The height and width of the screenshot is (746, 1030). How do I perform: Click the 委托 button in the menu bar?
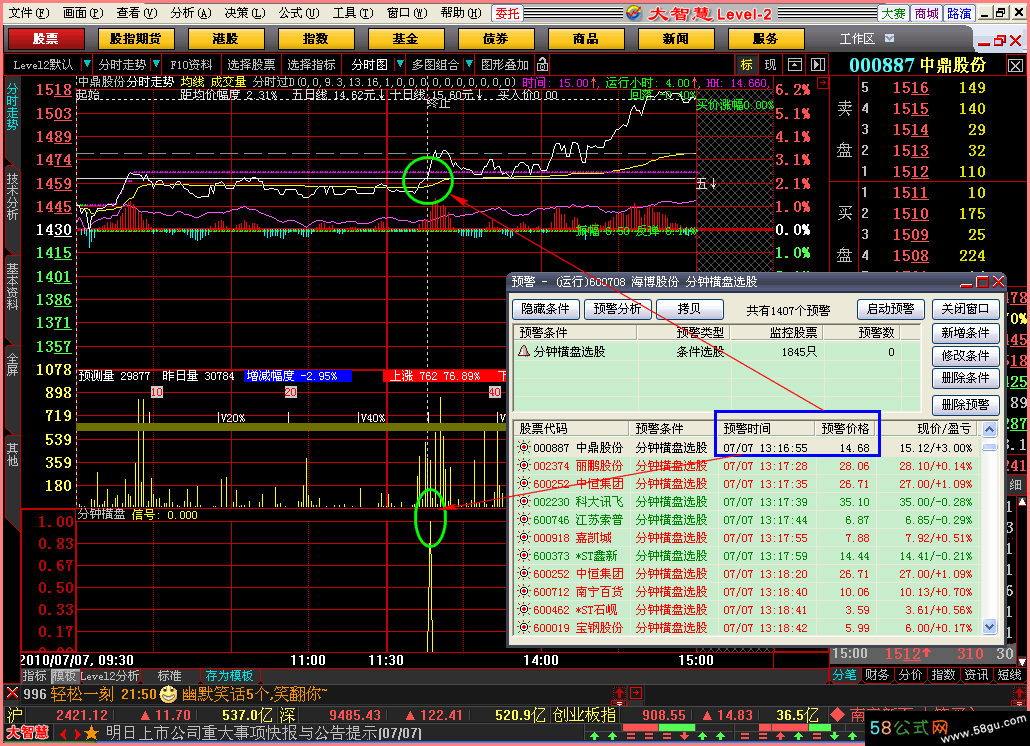point(507,13)
